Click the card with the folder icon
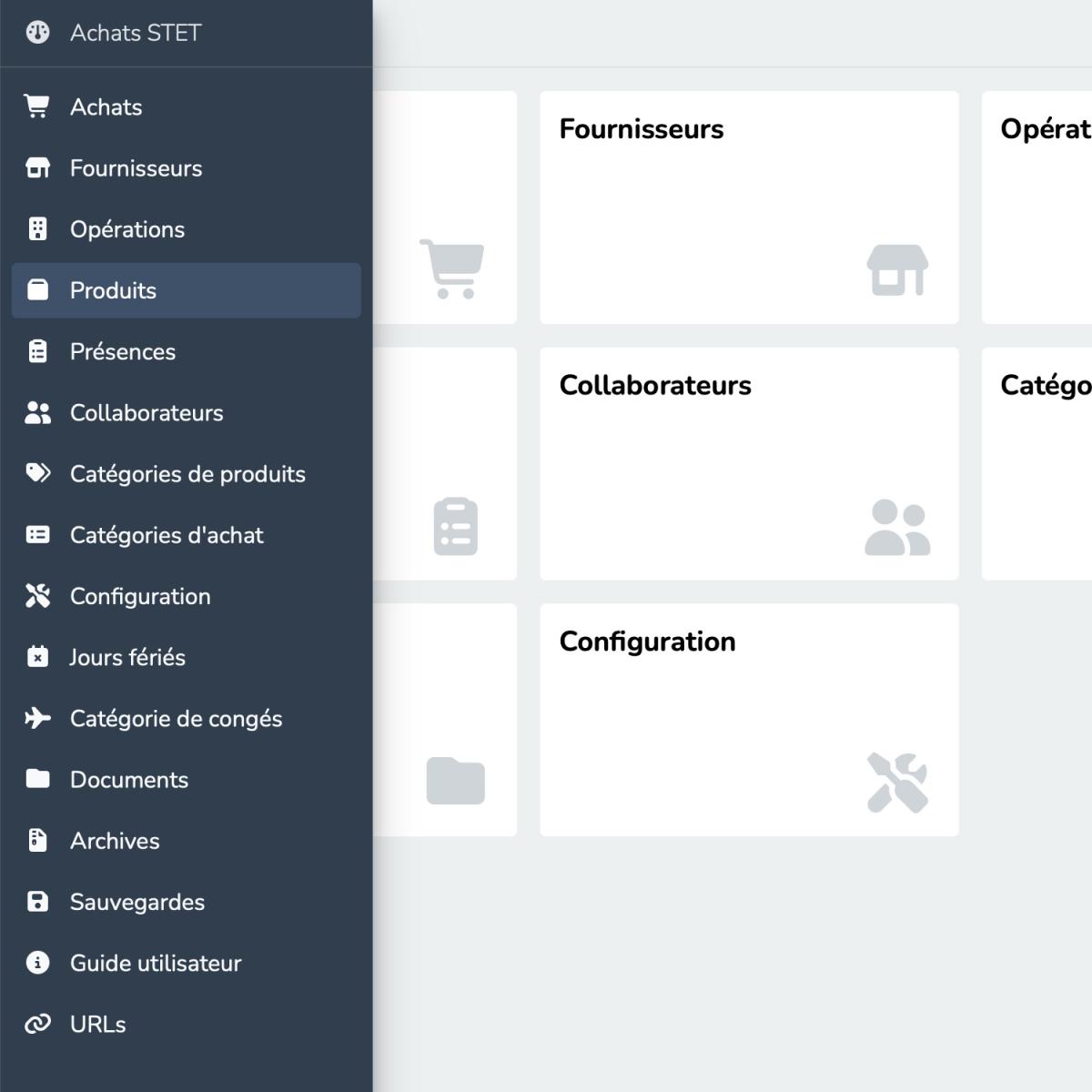The height and width of the screenshot is (1092, 1092). 445,720
